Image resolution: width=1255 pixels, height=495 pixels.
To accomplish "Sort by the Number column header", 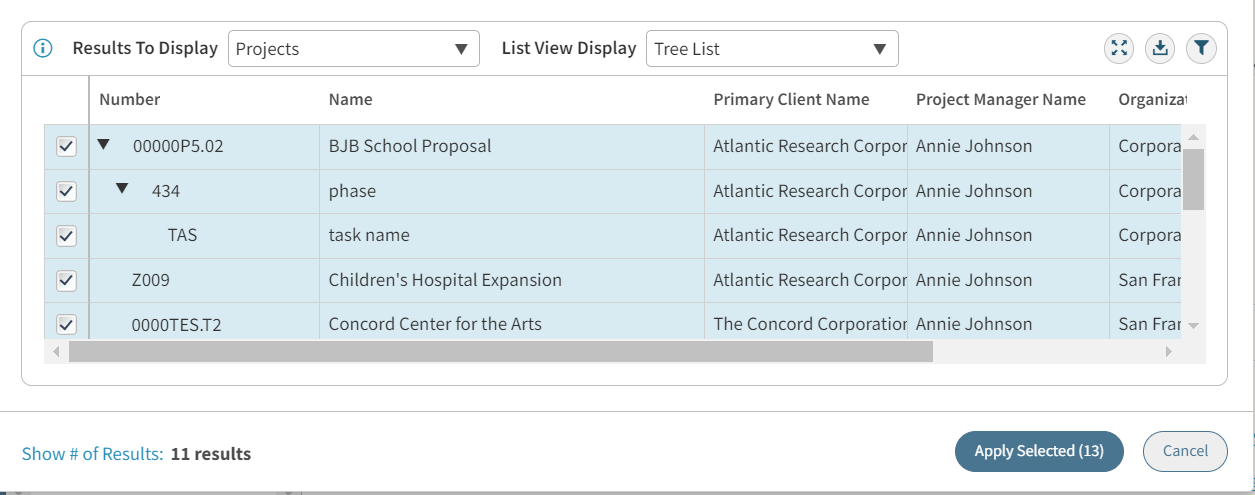I will pos(130,99).
